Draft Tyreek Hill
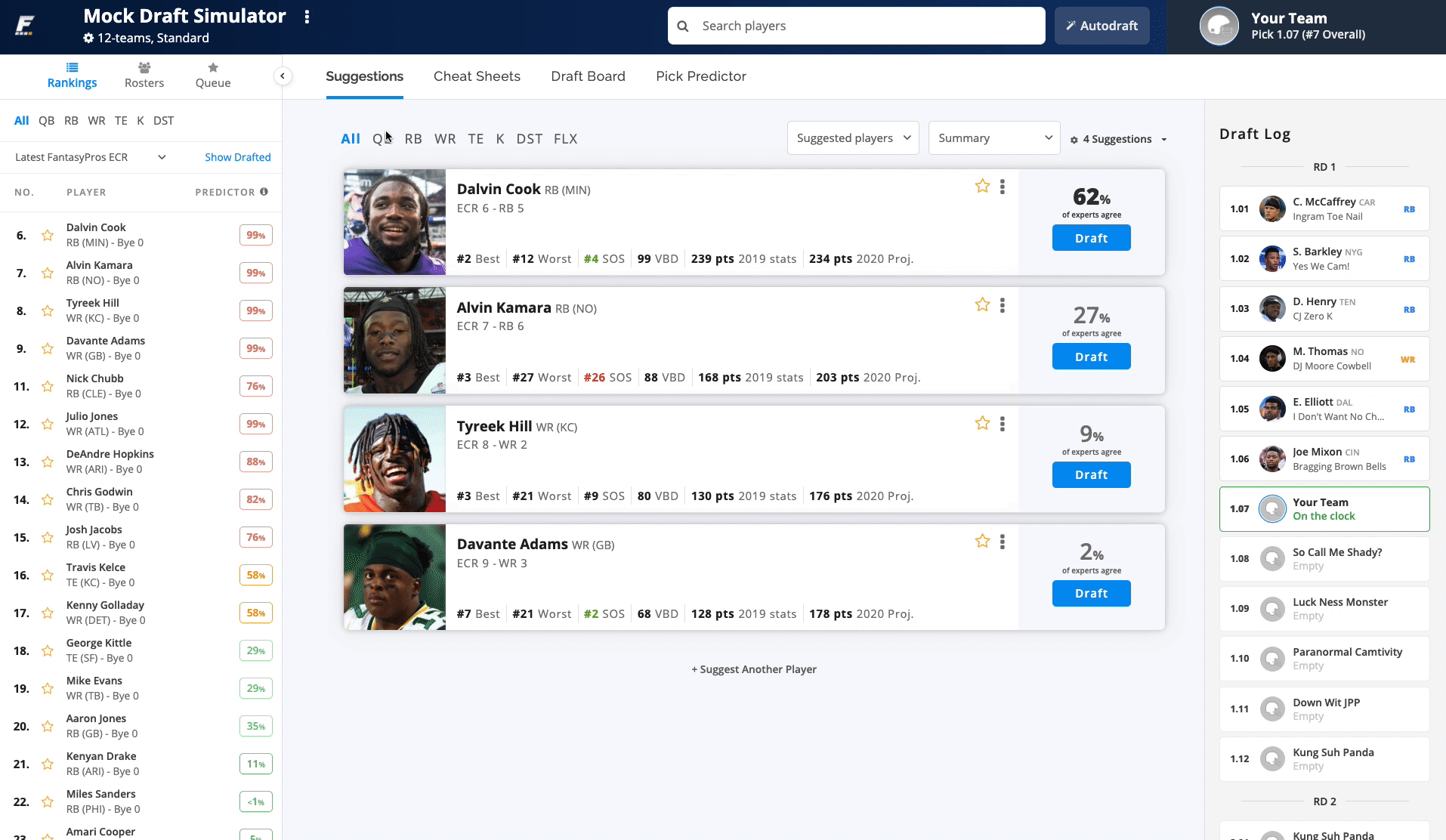 coord(1092,474)
